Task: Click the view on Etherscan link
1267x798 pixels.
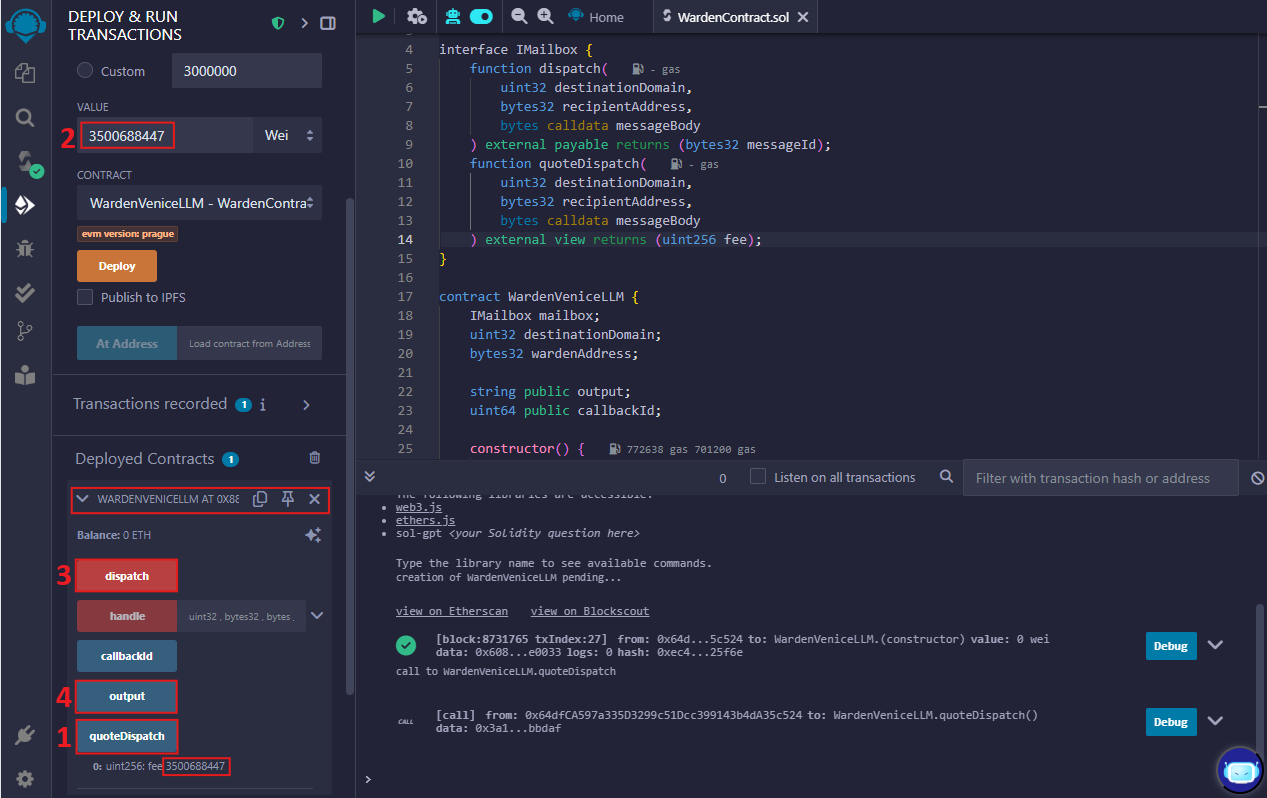Action: point(451,611)
